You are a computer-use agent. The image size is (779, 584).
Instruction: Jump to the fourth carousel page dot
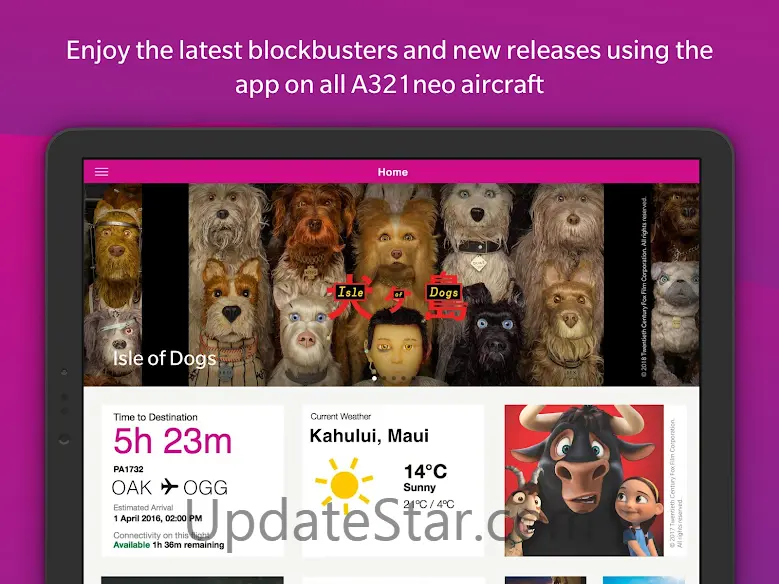403,378
